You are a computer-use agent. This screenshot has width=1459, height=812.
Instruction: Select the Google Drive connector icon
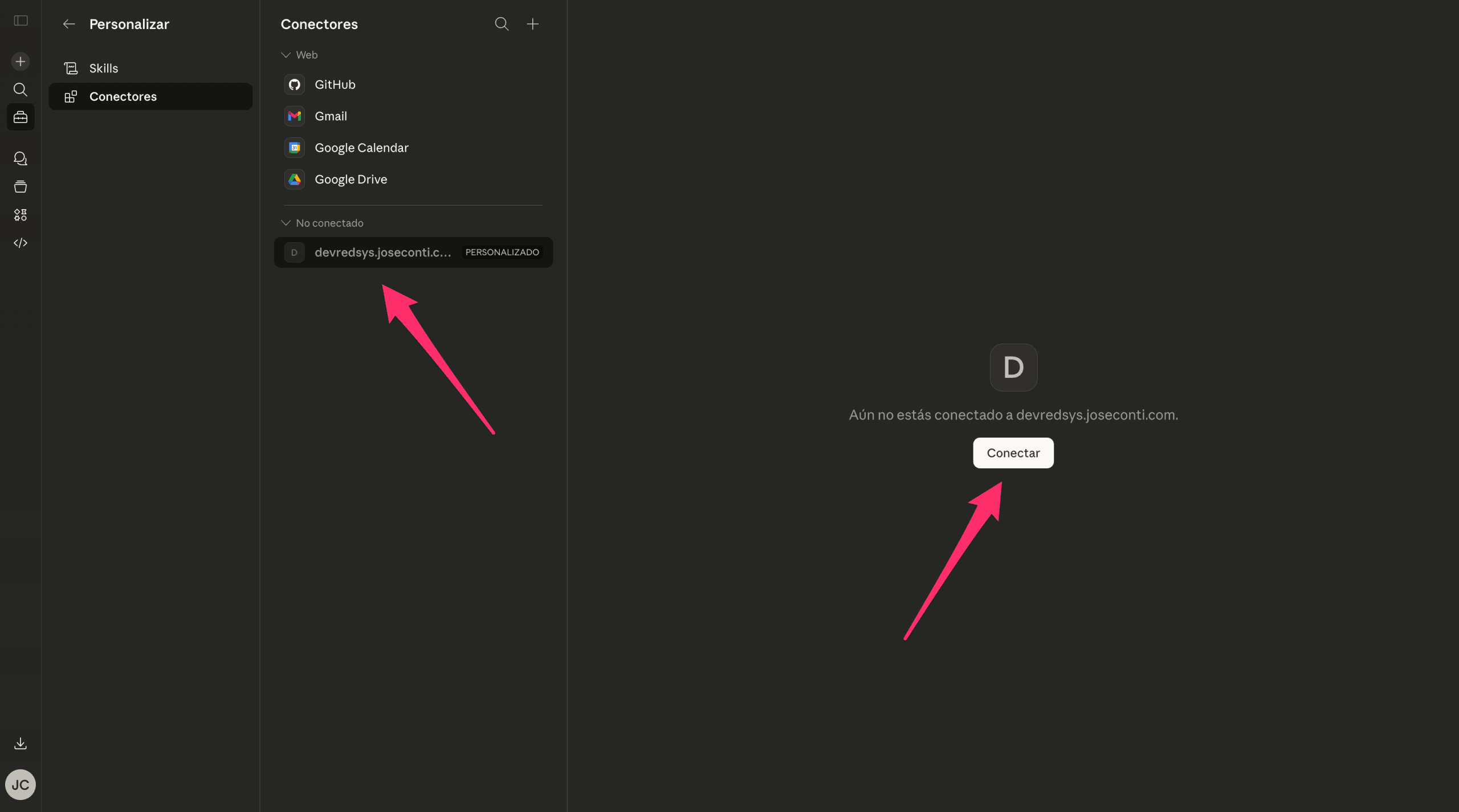click(295, 179)
